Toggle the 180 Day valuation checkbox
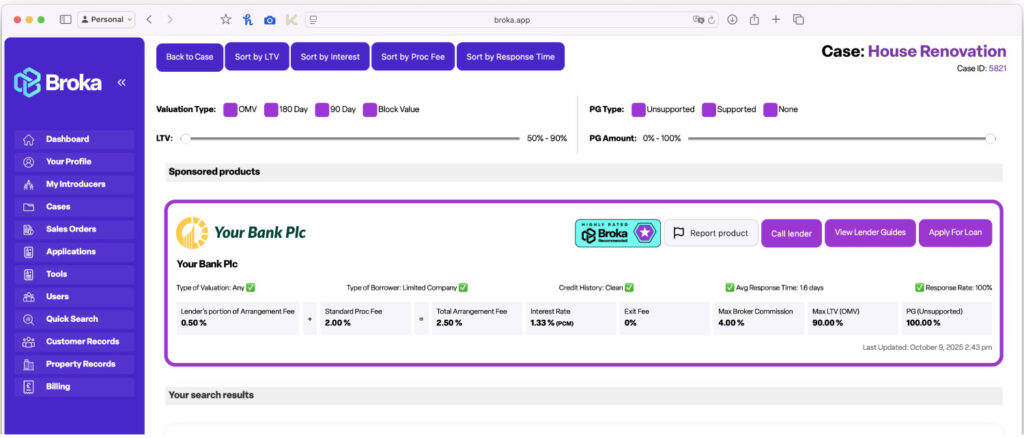Image resolution: width=1024 pixels, height=438 pixels. coord(271,109)
